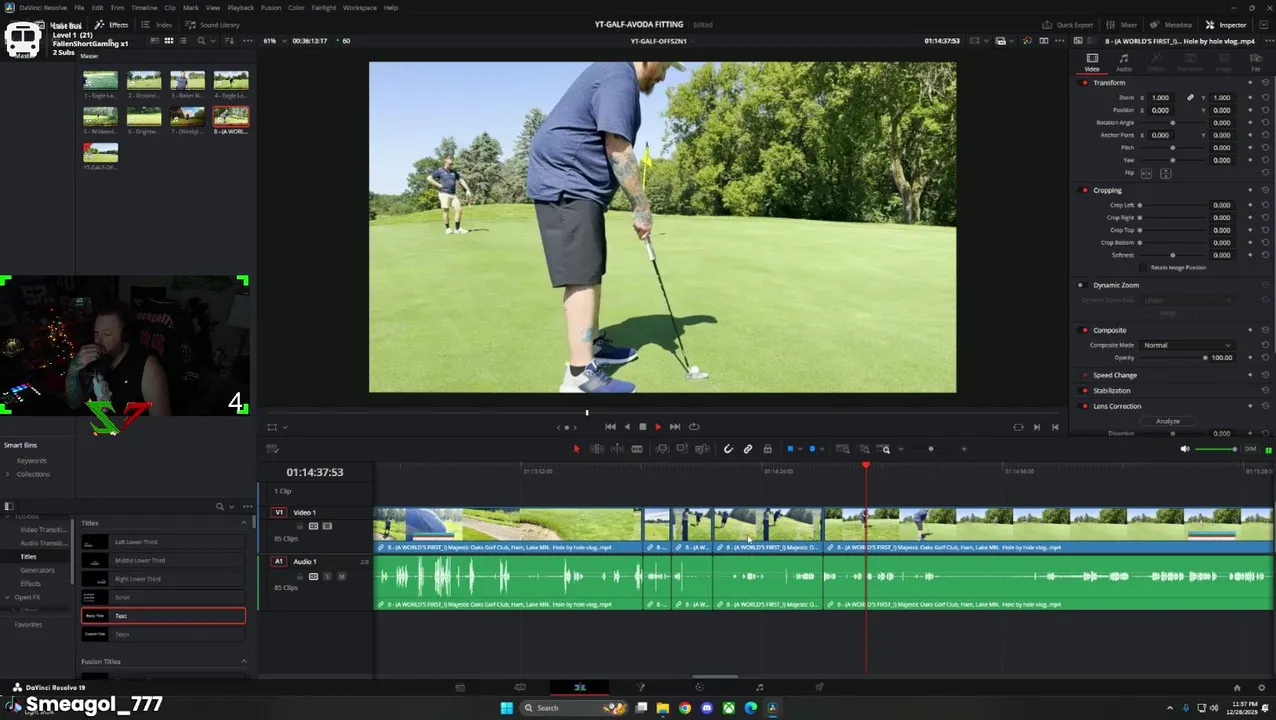Switch to Inspector Video tab
Image resolution: width=1276 pixels, height=720 pixels.
tap(1092, 62)
